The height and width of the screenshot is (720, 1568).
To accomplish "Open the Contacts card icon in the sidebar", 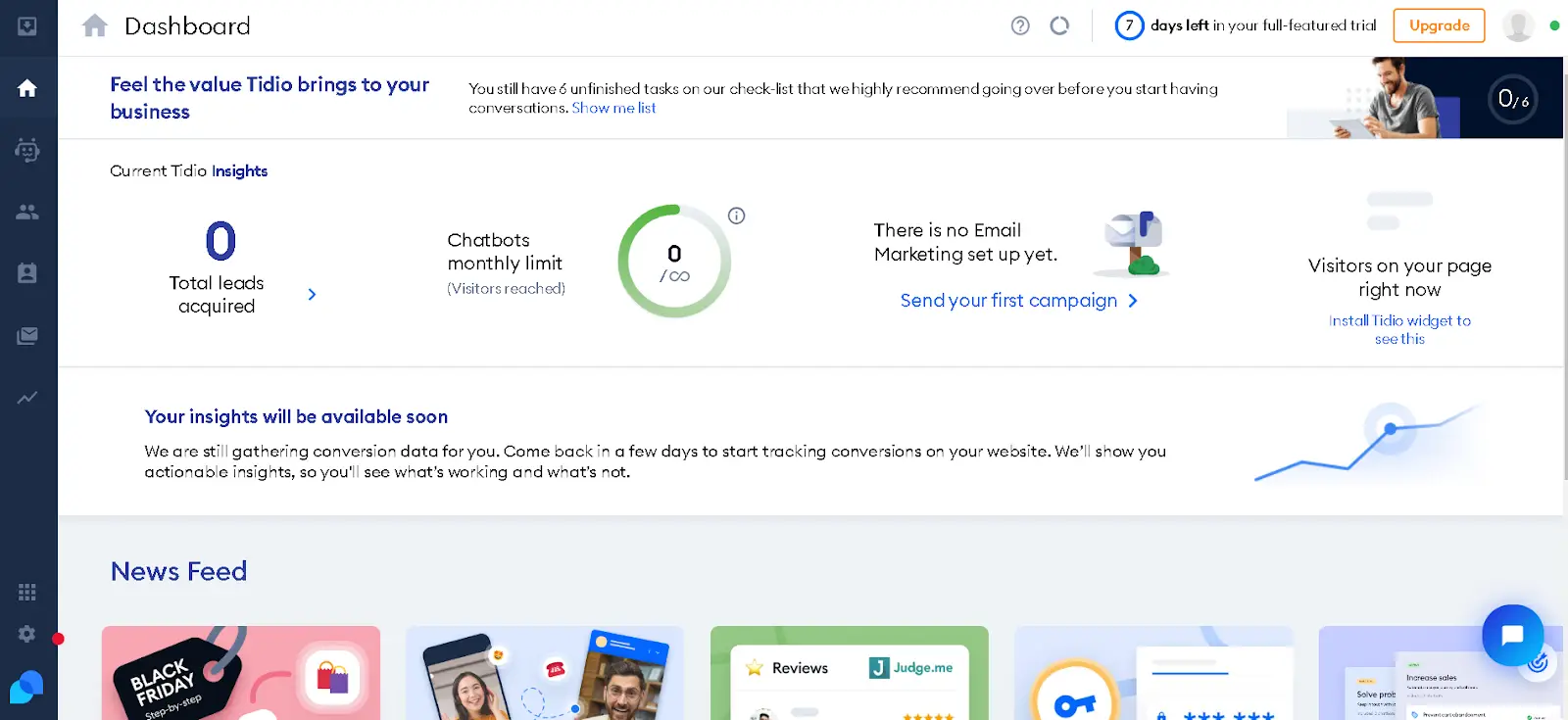I will coord(27,273).
